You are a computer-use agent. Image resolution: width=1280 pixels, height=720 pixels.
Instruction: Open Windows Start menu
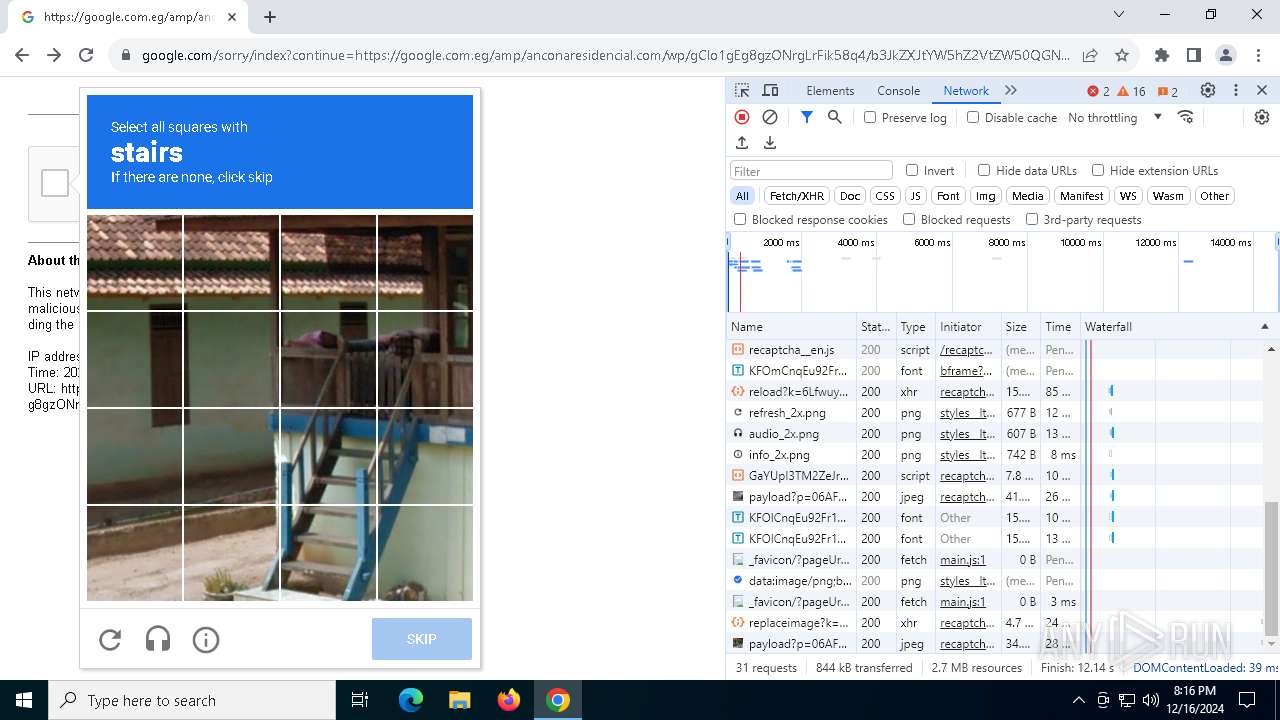click(24, 700)
